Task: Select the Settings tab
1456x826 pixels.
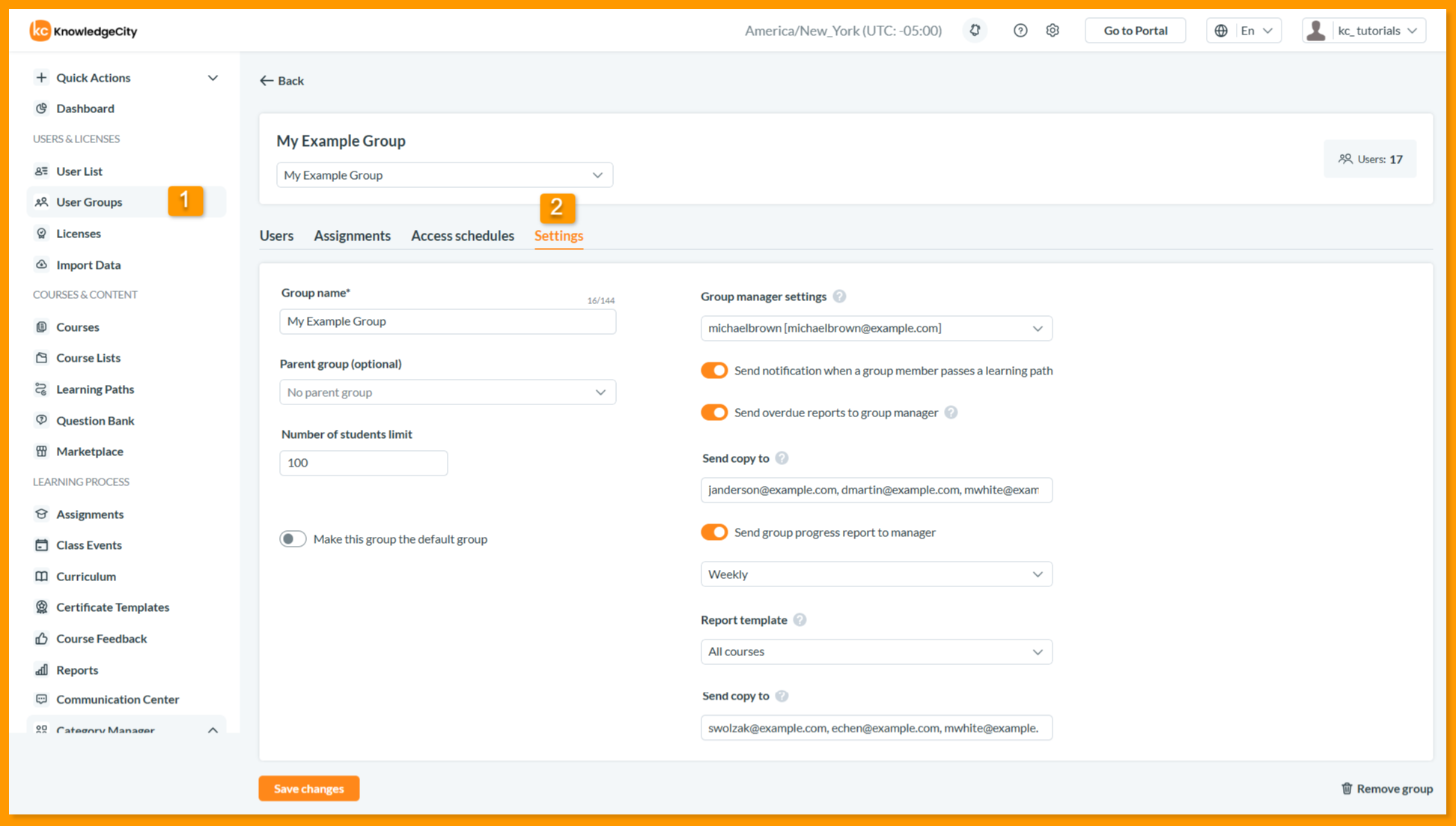Action: tap(558, 236)
